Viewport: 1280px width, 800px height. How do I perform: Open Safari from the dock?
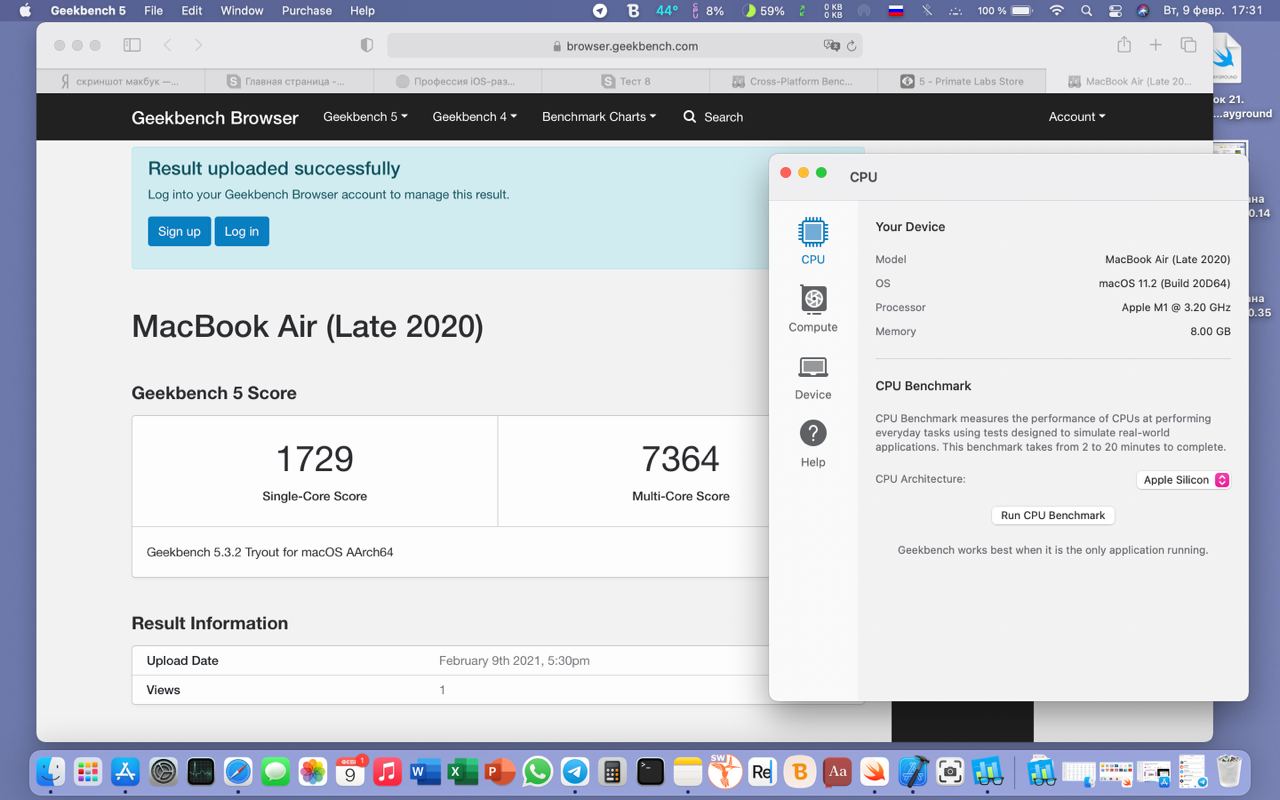tap(238, 772)
